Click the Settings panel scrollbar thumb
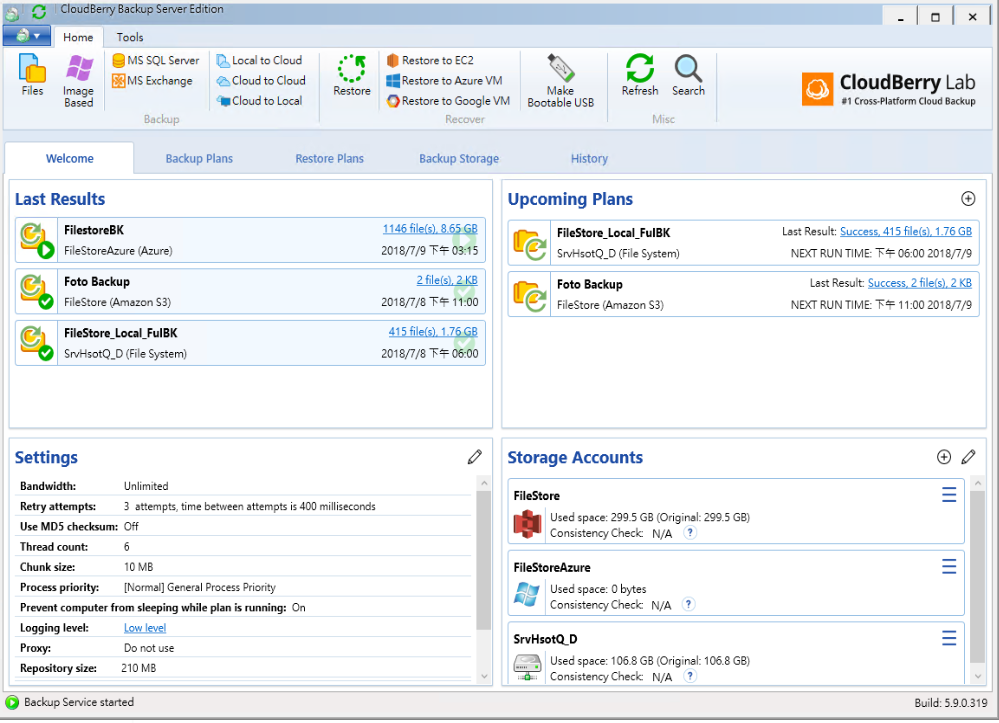This screenshot has height=723, width=999. [x=484, y=560]
